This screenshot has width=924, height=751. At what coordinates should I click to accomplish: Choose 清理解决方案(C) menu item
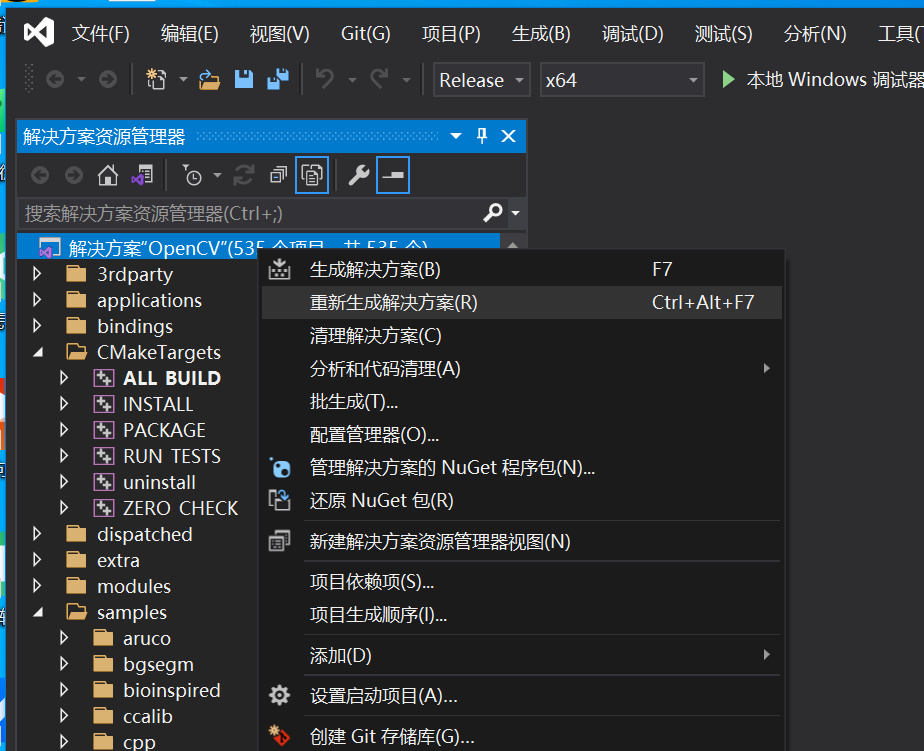(522, 335)
